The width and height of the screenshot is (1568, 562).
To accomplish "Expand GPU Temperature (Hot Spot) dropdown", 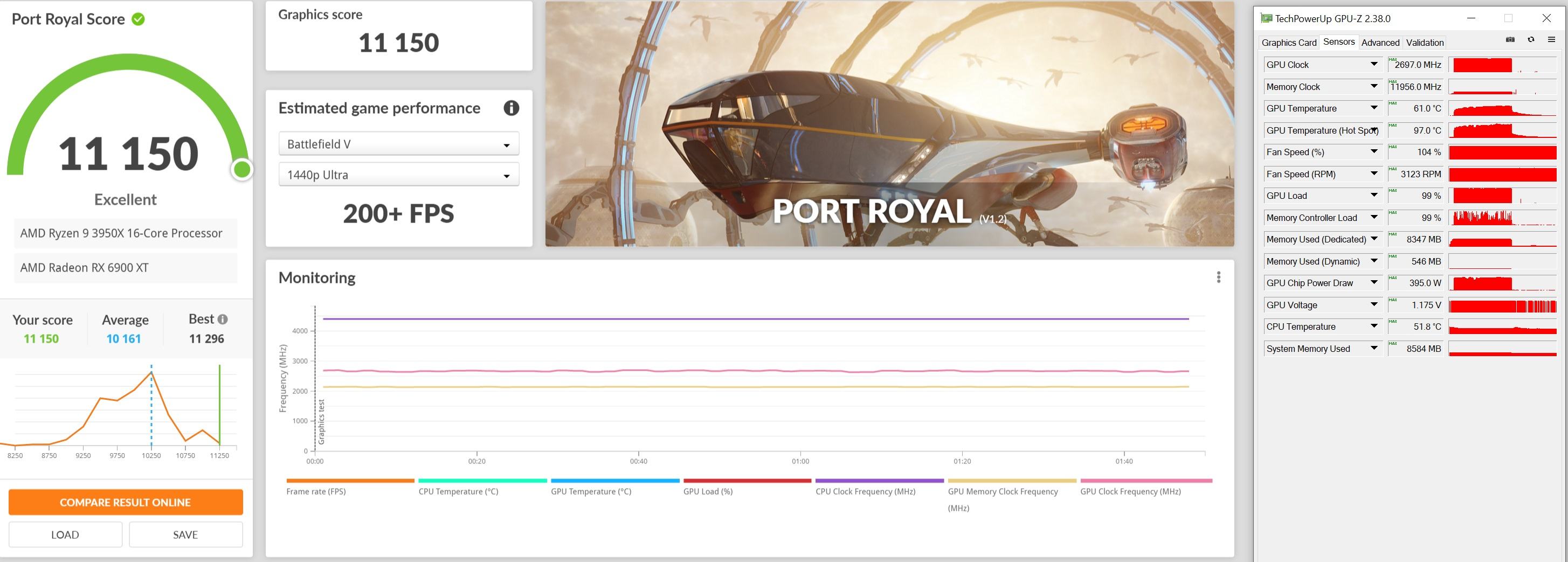I will [1374, 130].
